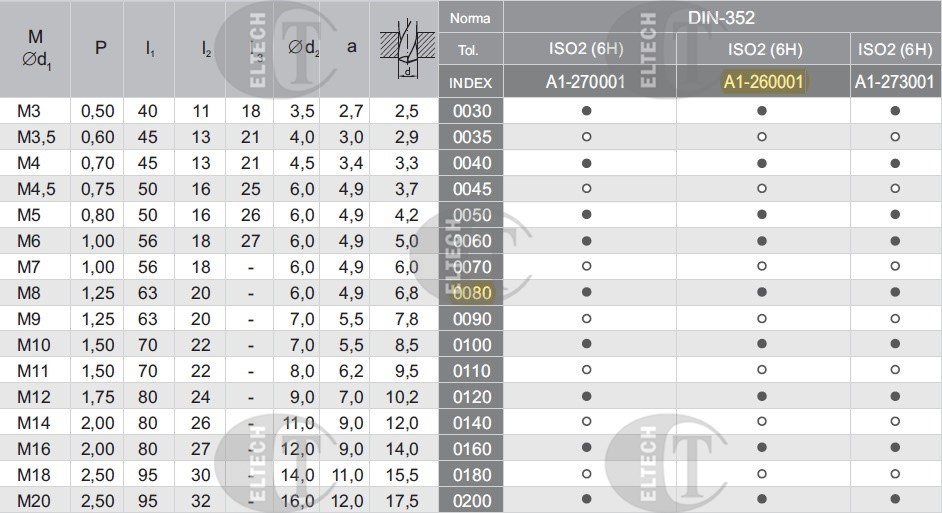
Task: Select the M5 thread size label
Action: coord(29,215)
